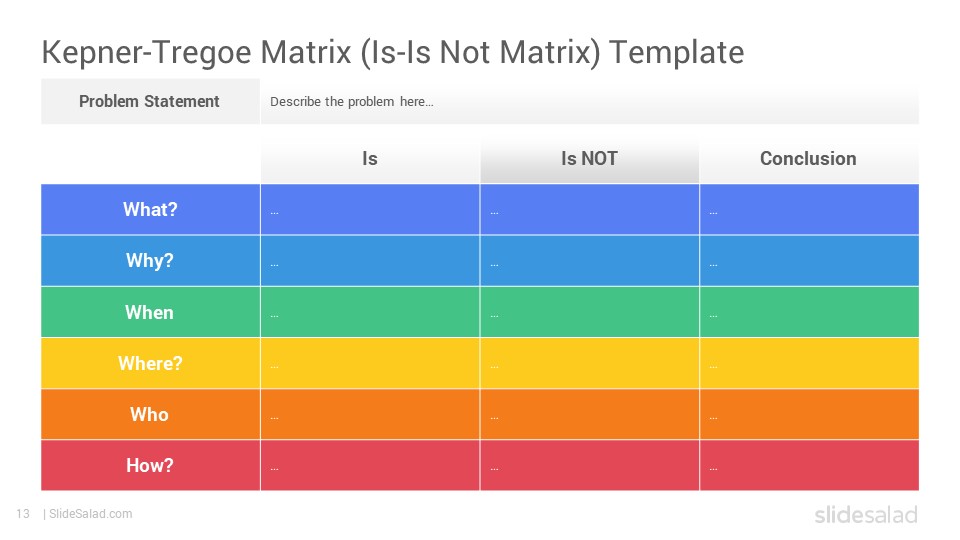Select the 'Is NOT' column header
Screen dimensions: 960x540
(590, 159)
